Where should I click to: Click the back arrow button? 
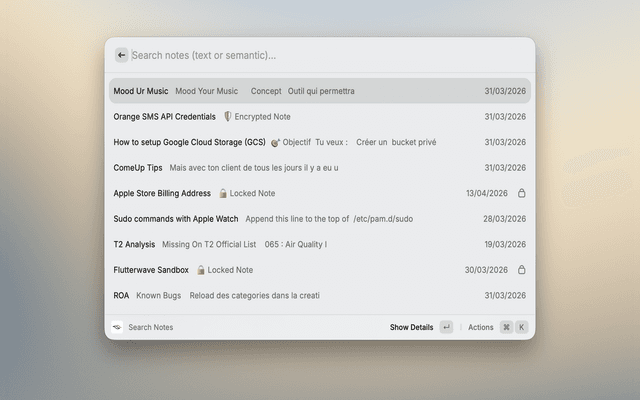121,56
